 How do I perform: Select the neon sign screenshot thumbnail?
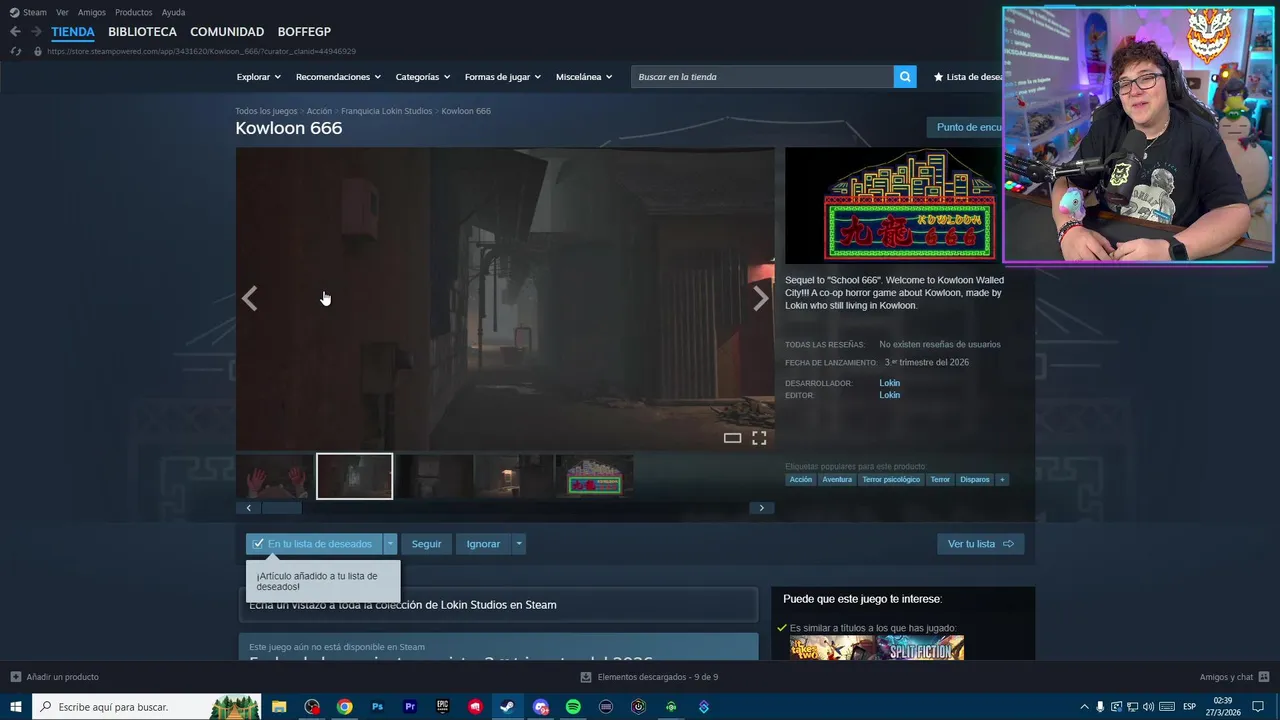click(594, 477)
